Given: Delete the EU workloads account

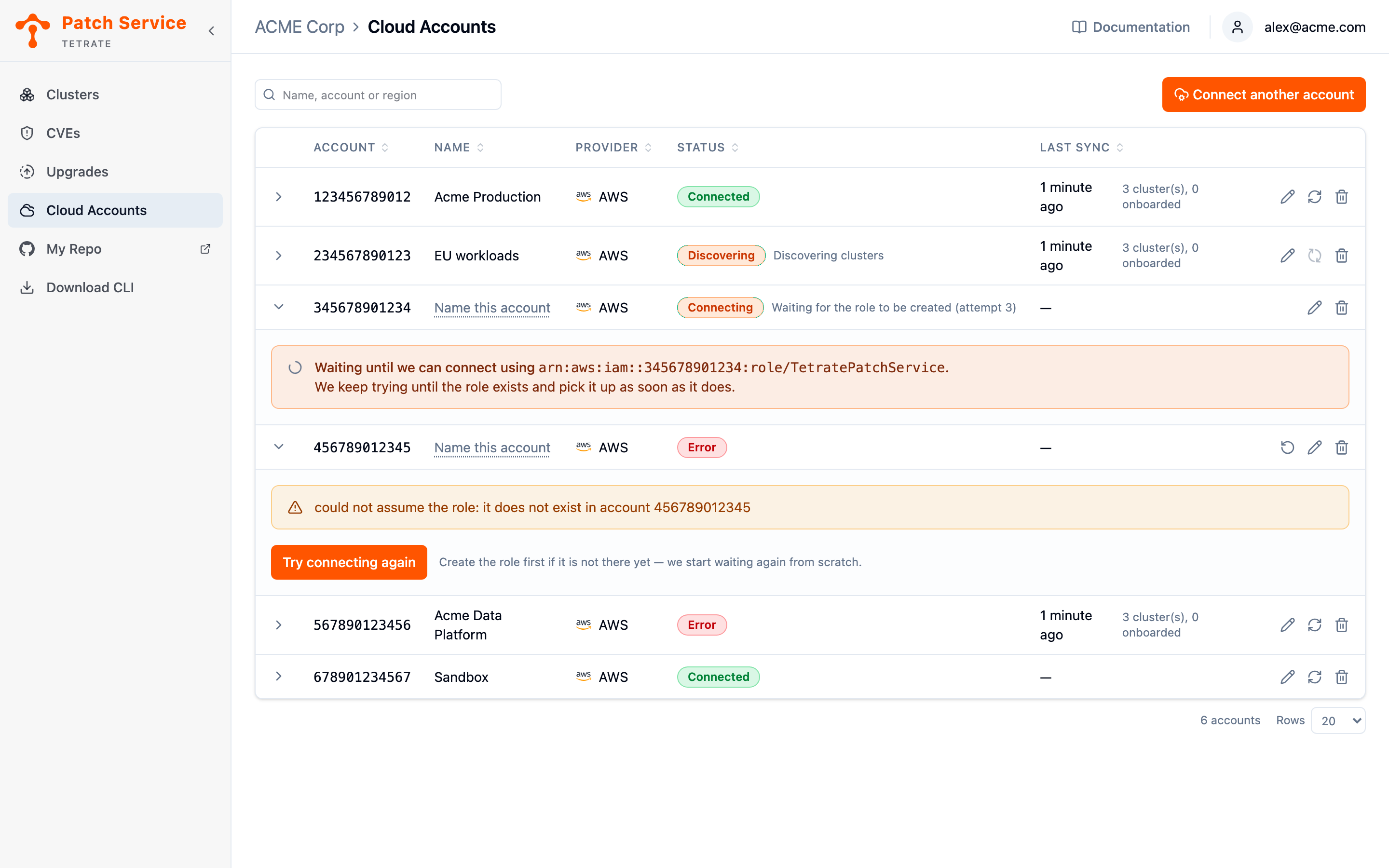Looking at the screenshot, I should tap(1341, 256).
